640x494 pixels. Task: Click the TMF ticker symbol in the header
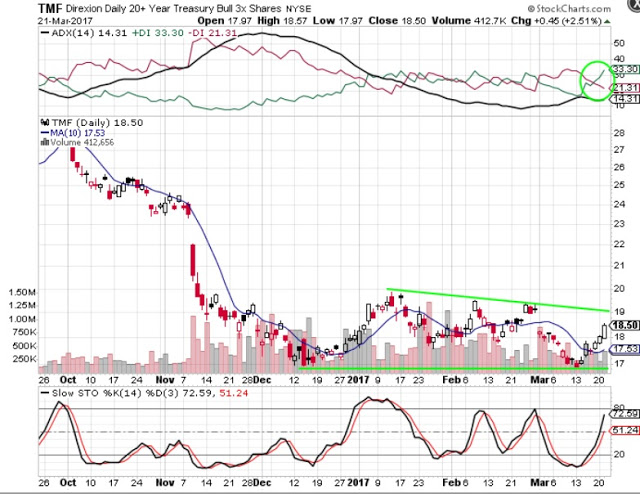coord(51,8)
